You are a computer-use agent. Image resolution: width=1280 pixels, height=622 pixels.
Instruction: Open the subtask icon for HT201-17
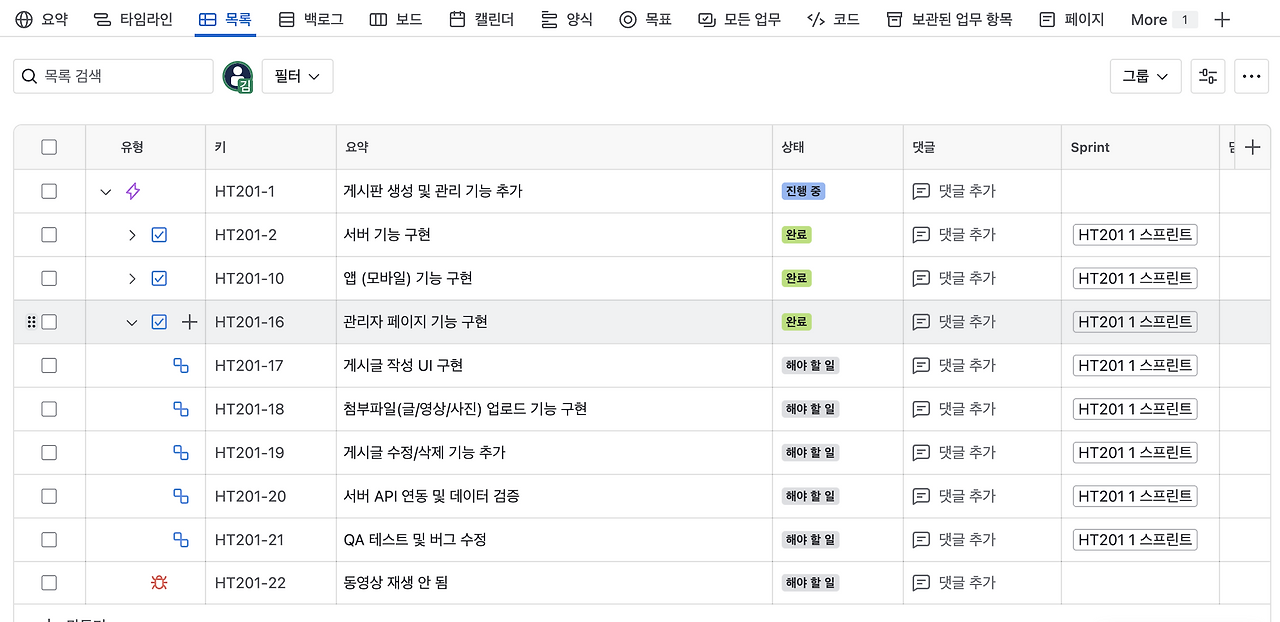pyautogui.click(x=181, y=365)
